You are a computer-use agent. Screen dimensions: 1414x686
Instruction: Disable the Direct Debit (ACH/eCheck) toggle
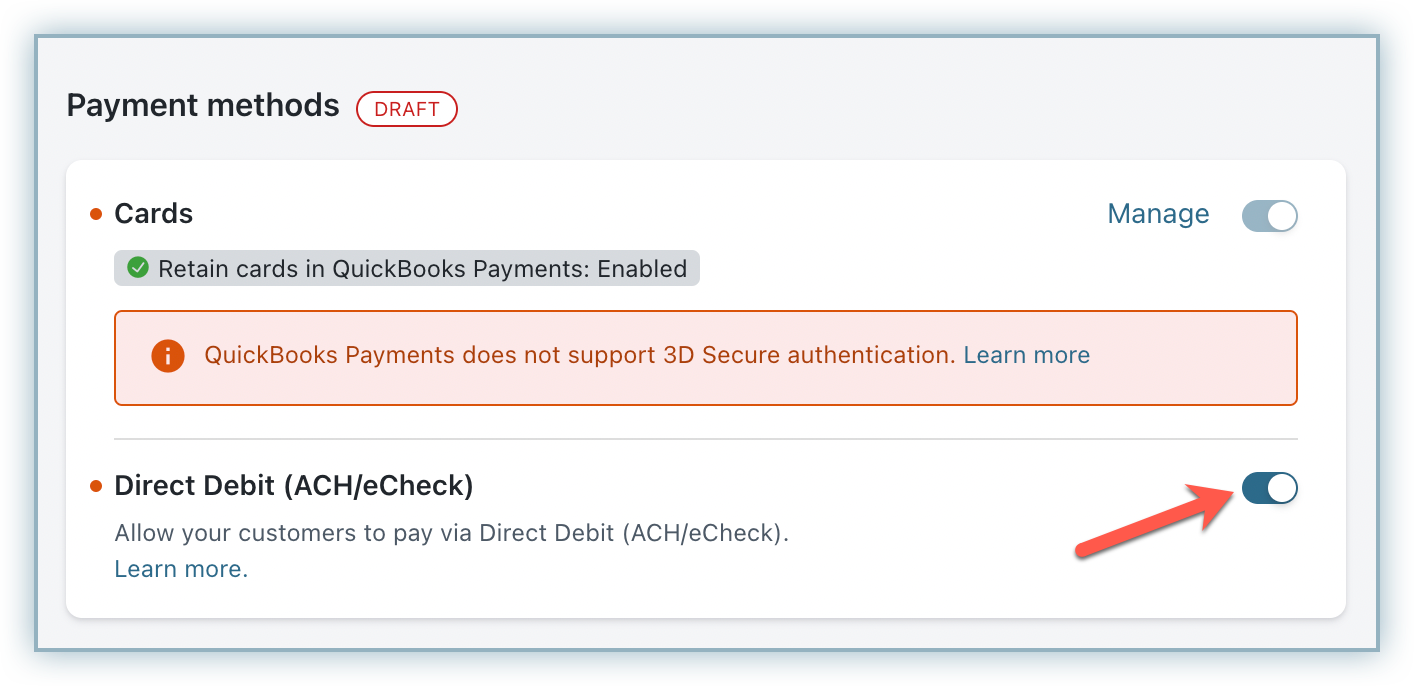[1269, 488]
